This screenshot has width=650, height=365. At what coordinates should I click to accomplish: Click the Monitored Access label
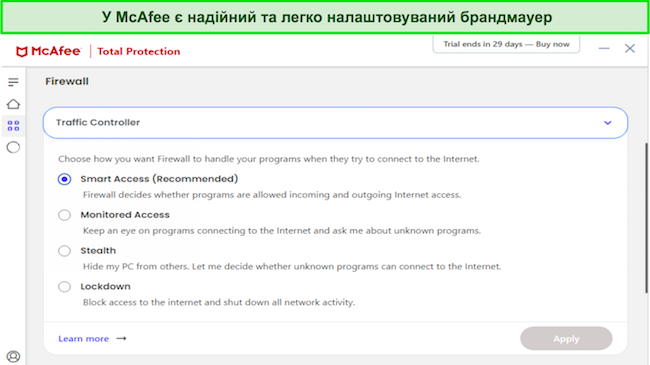(125, 215)
